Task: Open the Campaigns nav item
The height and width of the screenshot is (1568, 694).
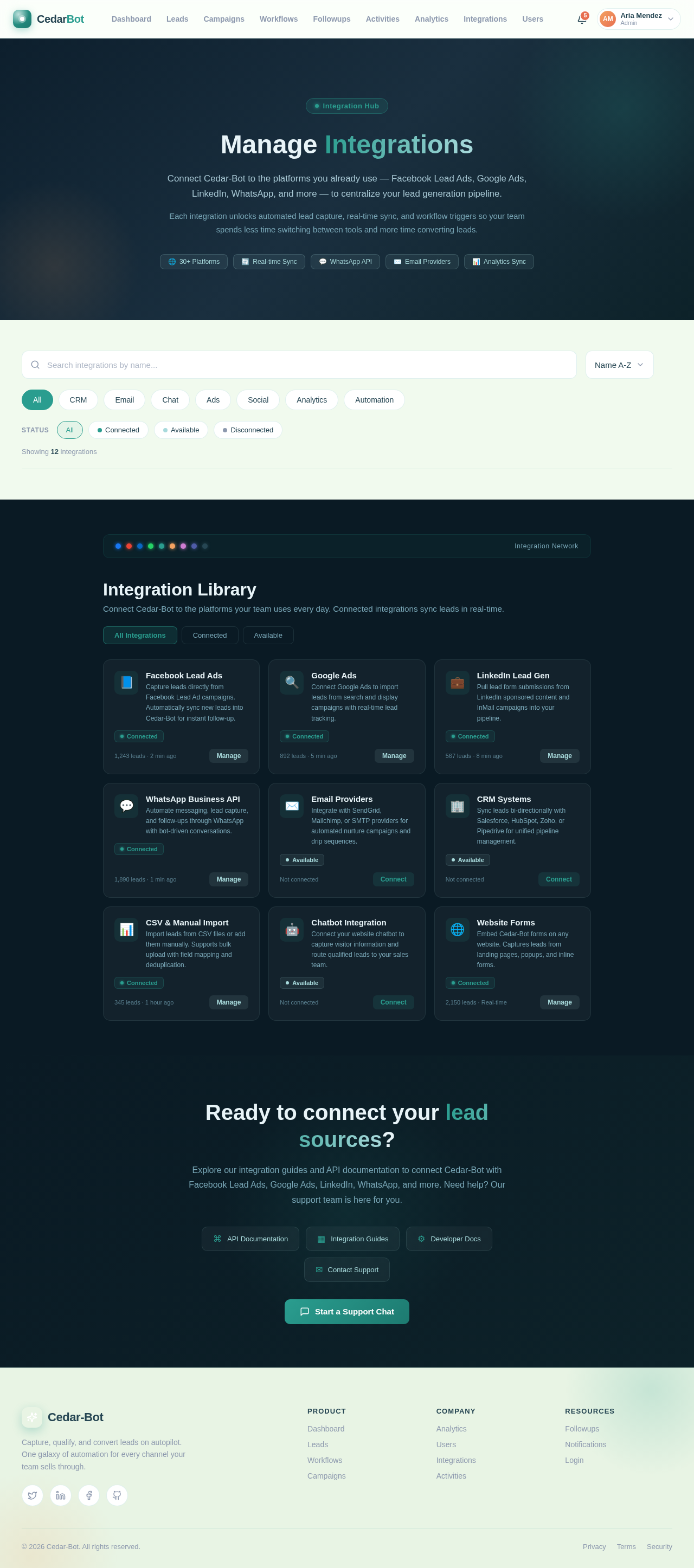Action: 223,19
